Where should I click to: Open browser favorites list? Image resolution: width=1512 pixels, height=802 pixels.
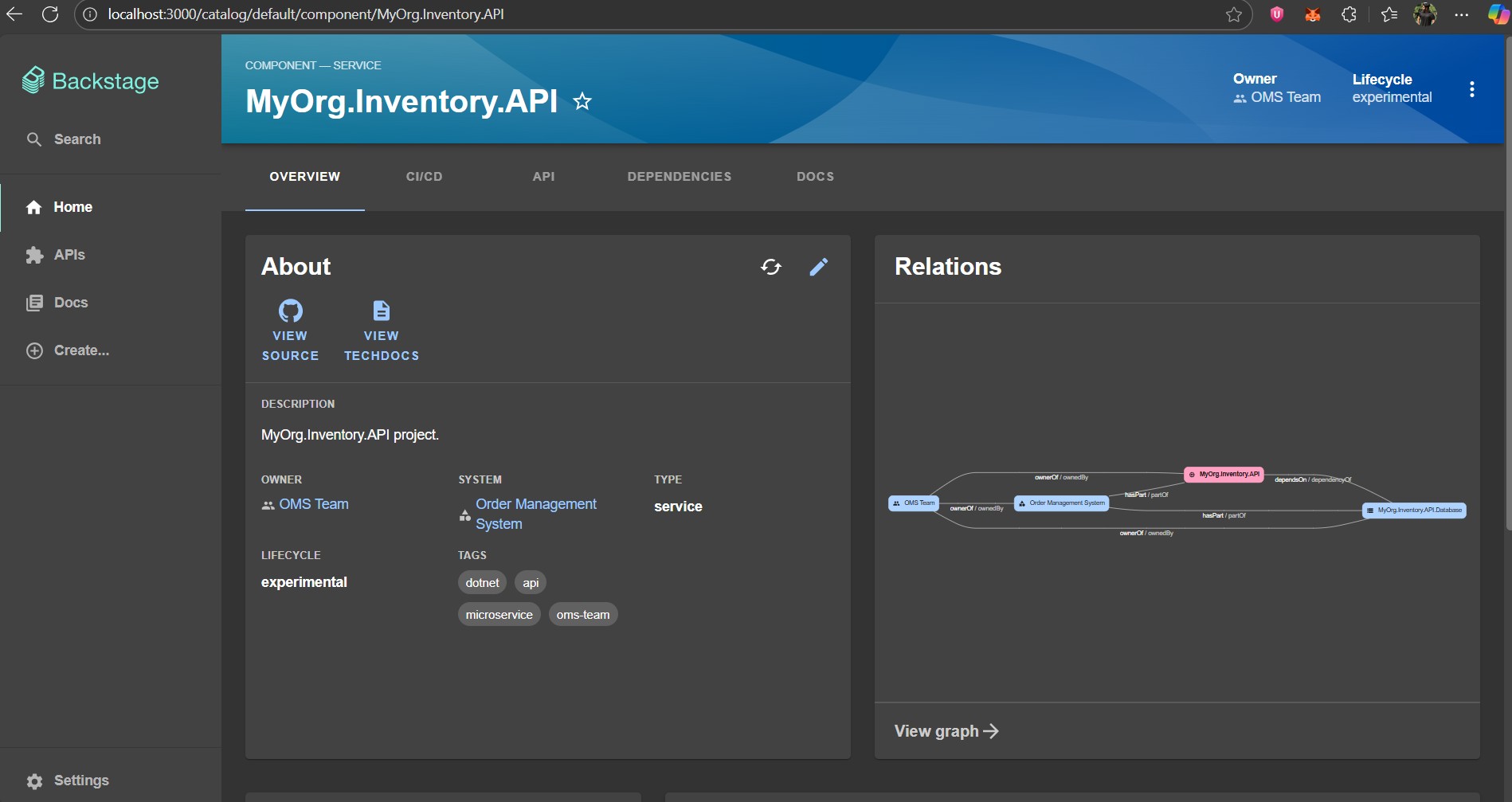tap(1389, 14)
